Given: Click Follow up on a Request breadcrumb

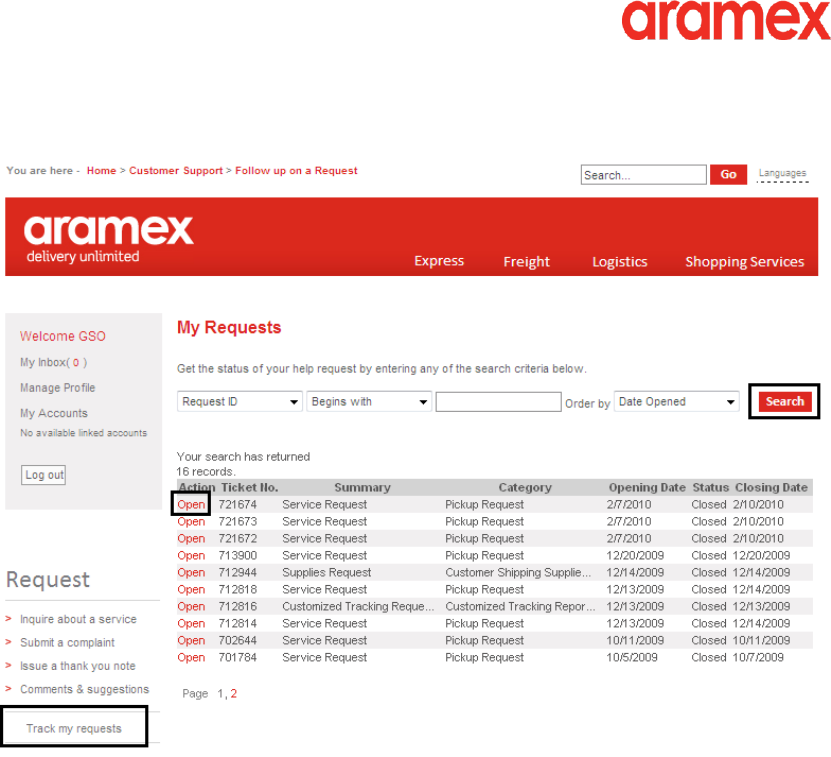Looking at the screenshot, I should pyautogui.click(x=296, y=171).
